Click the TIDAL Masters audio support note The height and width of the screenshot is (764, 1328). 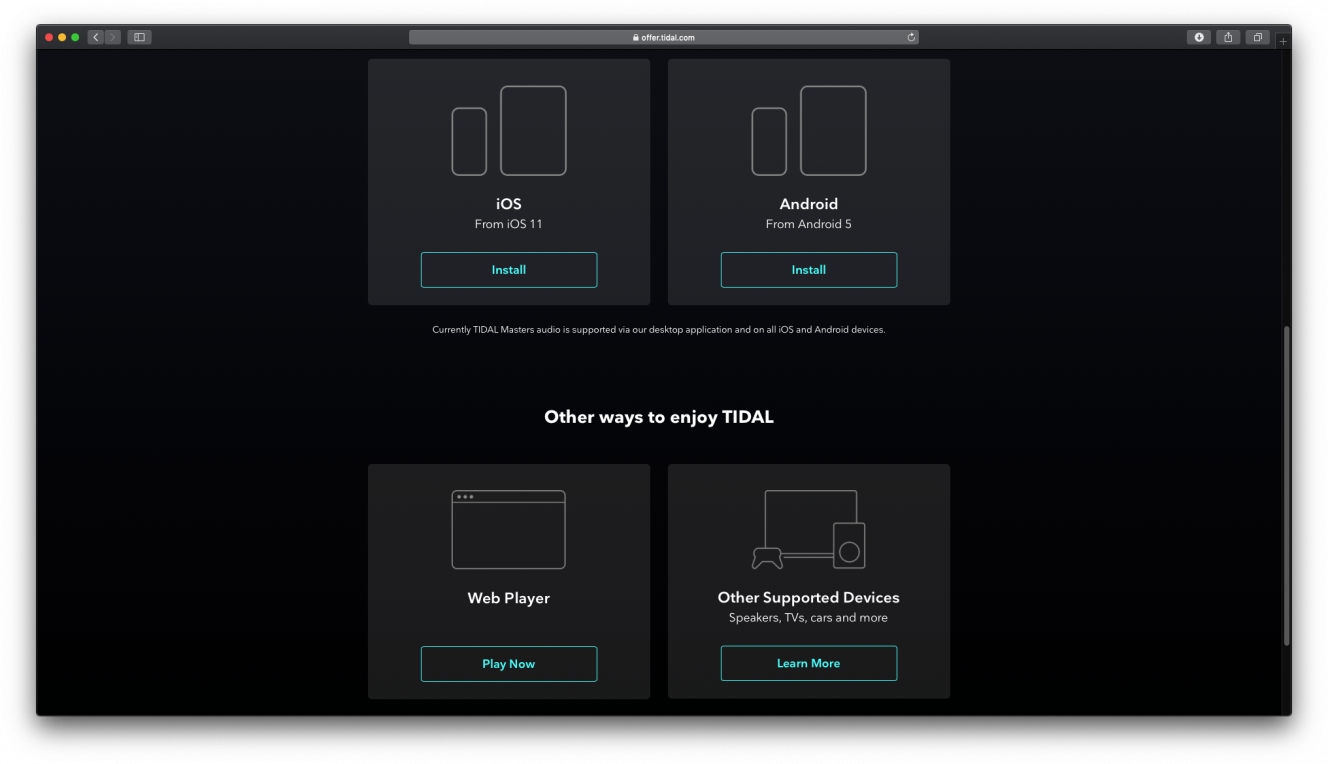coord(658,330)
